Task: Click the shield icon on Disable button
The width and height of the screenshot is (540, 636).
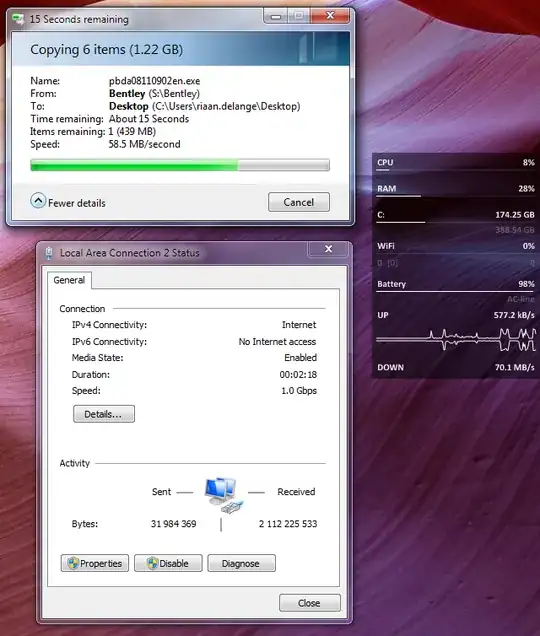Action: (152, 563)
